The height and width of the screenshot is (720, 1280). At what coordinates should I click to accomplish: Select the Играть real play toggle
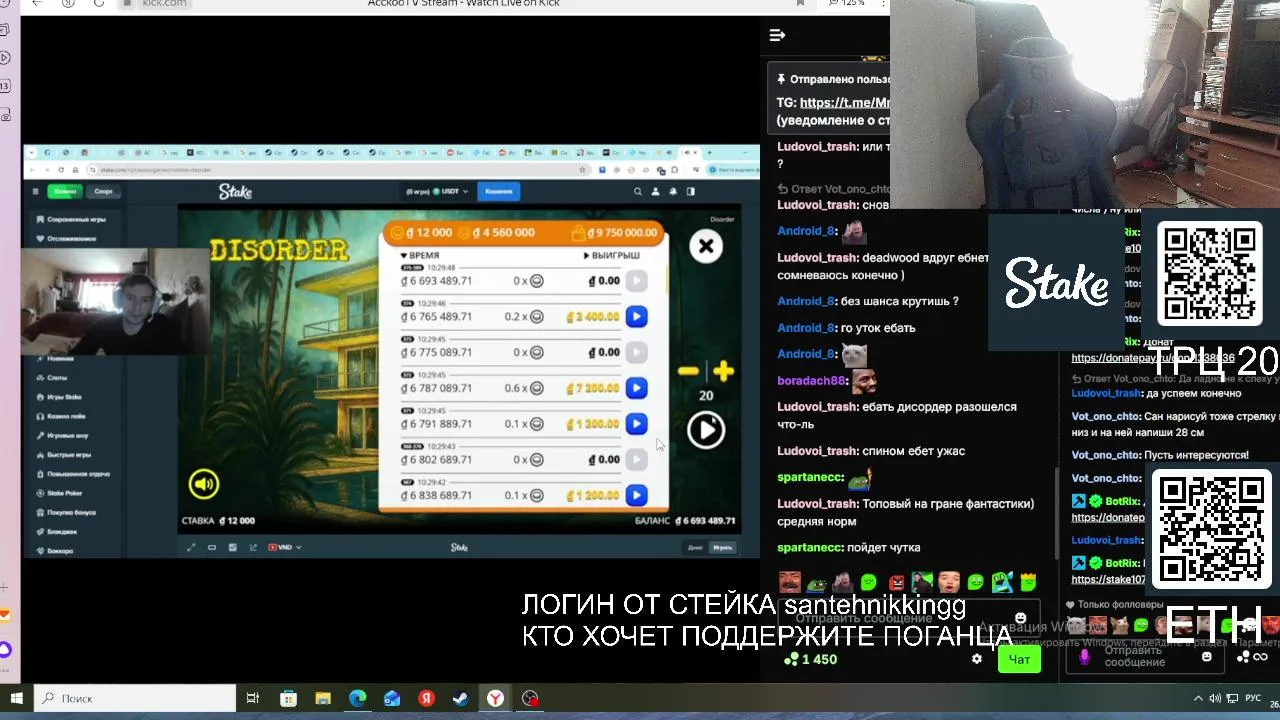coord(722,547)
